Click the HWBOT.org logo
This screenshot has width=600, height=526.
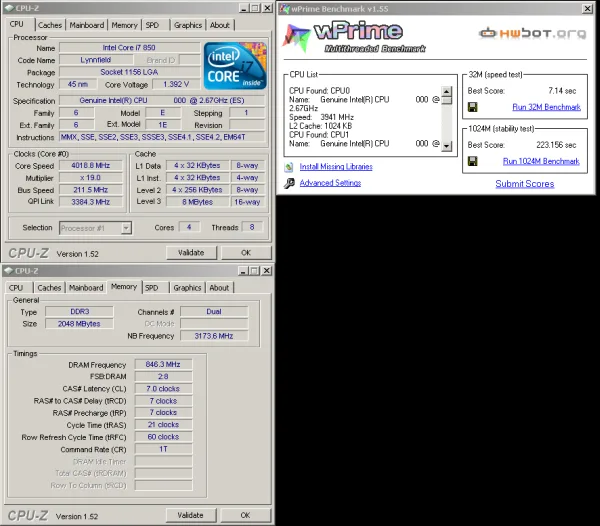tap(532, 33)
